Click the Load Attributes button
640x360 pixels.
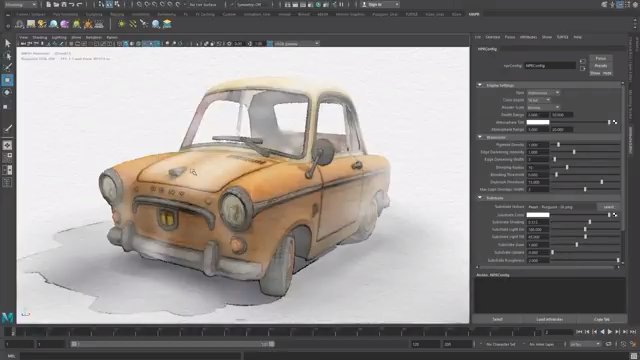pyautogui.click(x=549, y=319)
